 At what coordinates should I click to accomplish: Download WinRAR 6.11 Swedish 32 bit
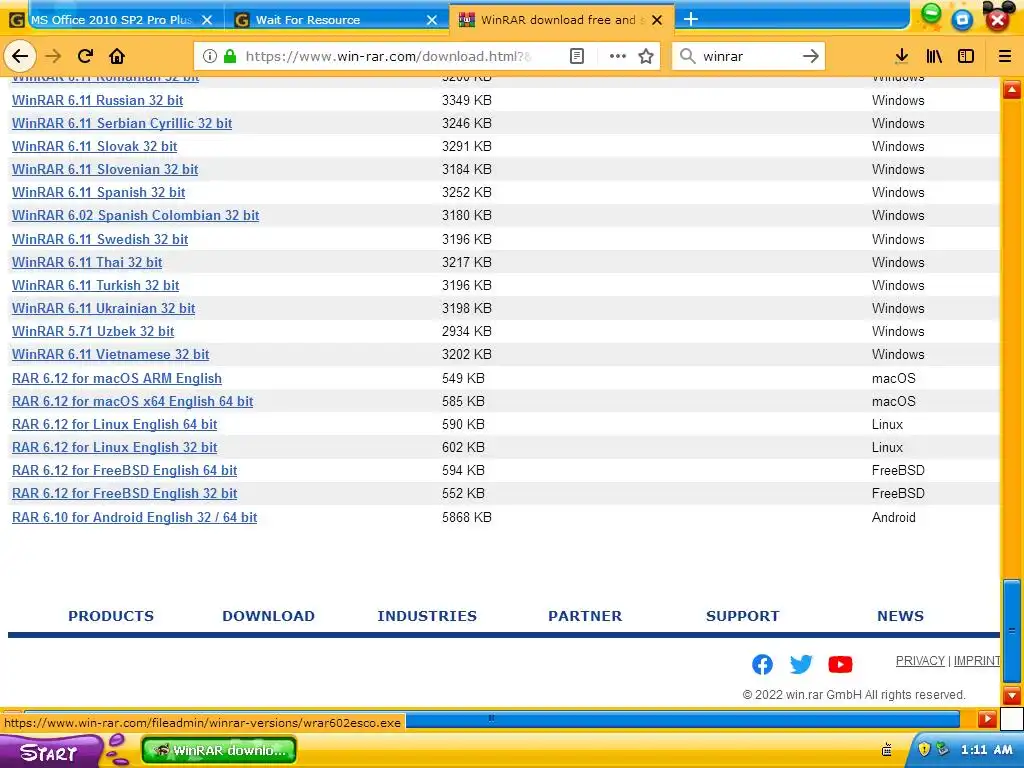pyautogui.click(x=100, y=239)
